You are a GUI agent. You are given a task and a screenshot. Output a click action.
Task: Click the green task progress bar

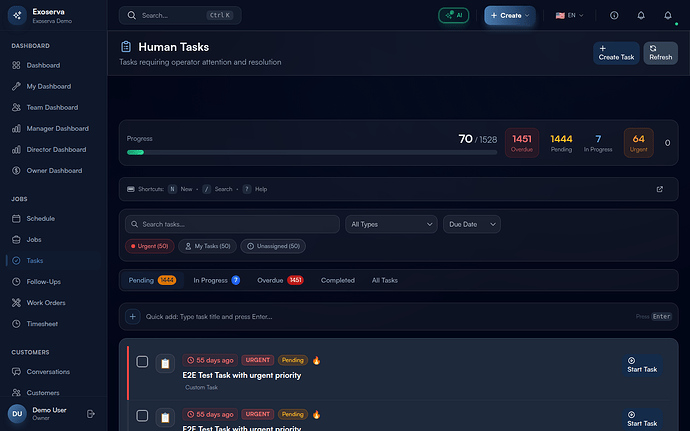tap(135, 153)
